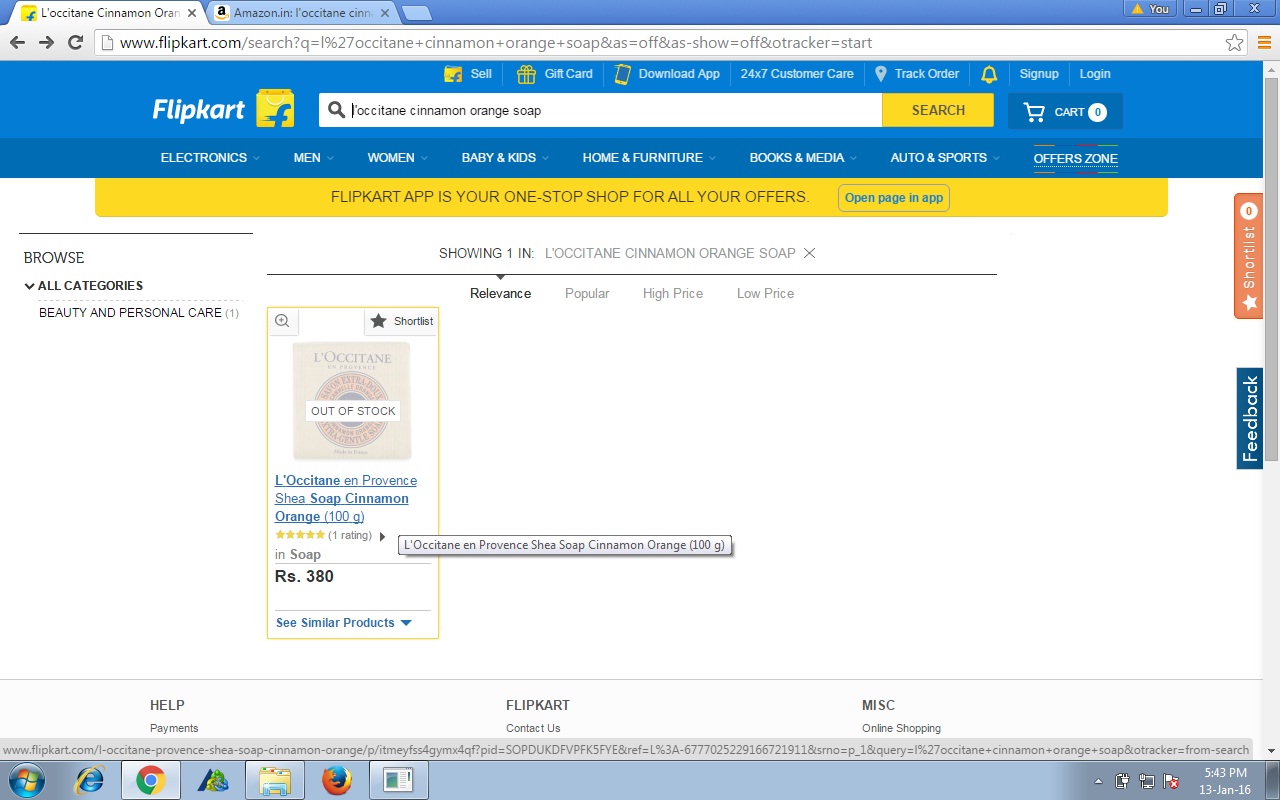Click the Payments link in footer
This screenshot has width=1280, height=800.
[x=174, y=728]
